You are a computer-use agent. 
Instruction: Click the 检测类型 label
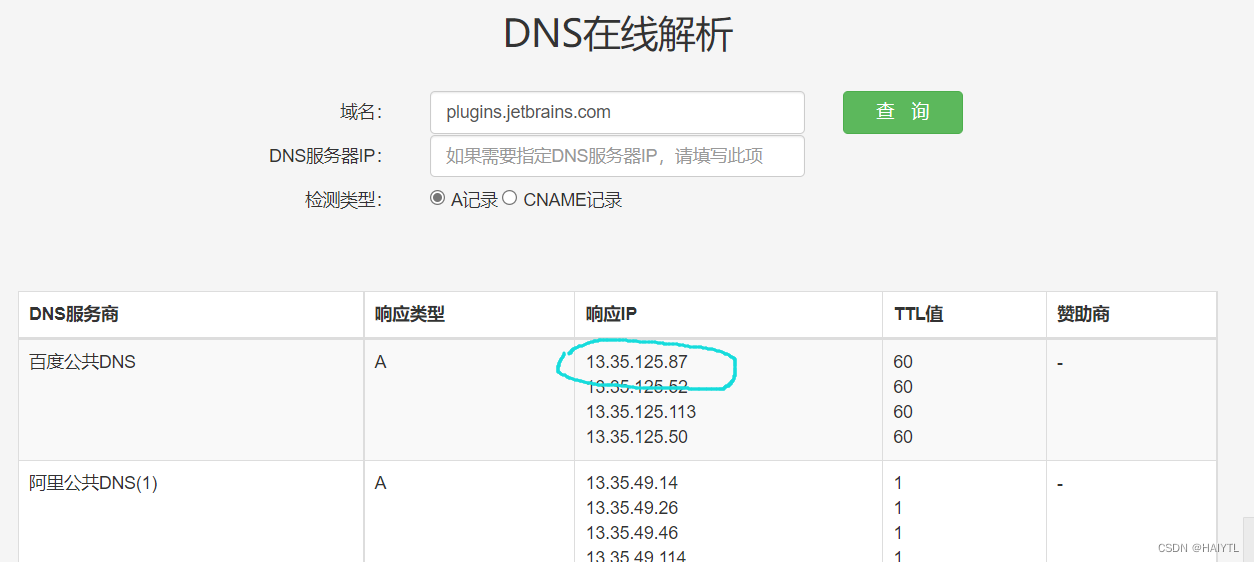coord(344,200)
